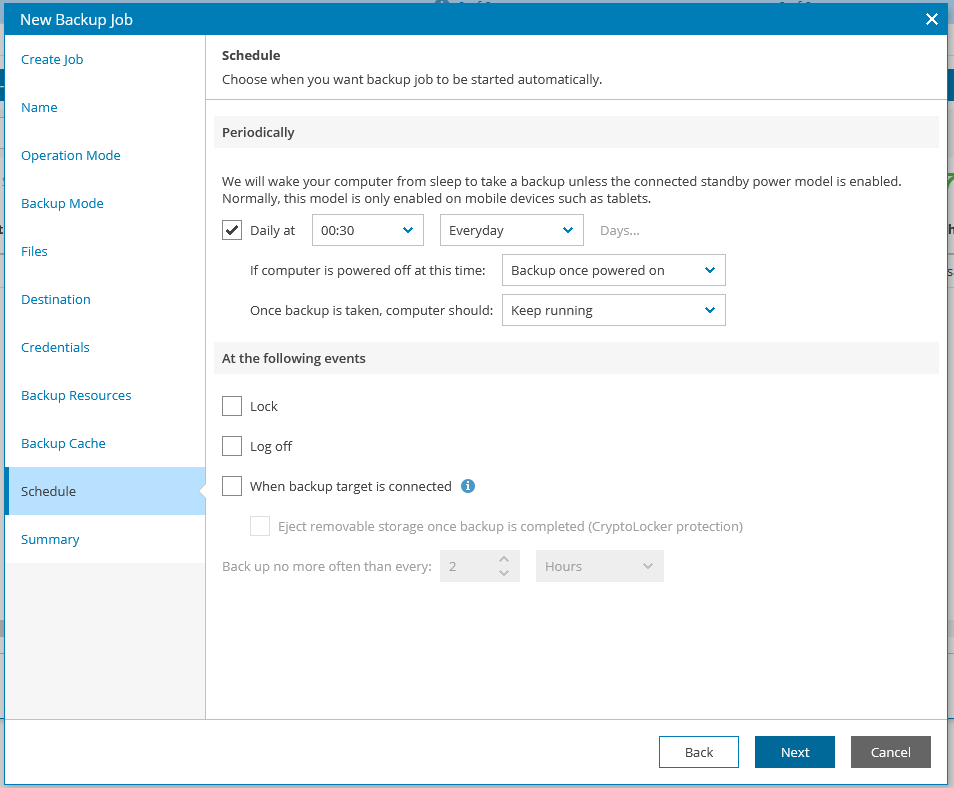Enable backup on Lock event
Screen dimensions: 954x788
(x=231, y=405)
